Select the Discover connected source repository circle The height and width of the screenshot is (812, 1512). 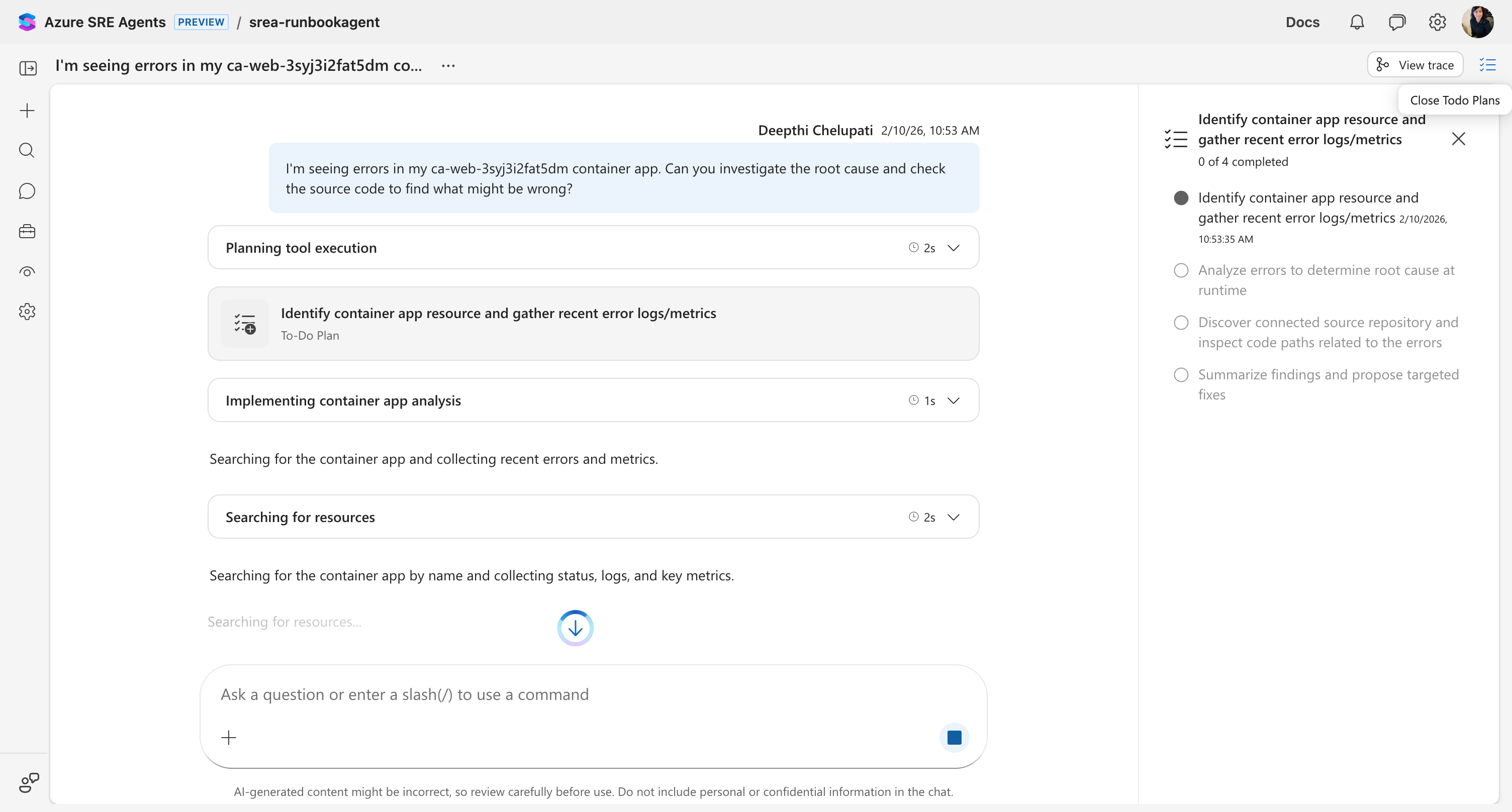[1181, 323]
